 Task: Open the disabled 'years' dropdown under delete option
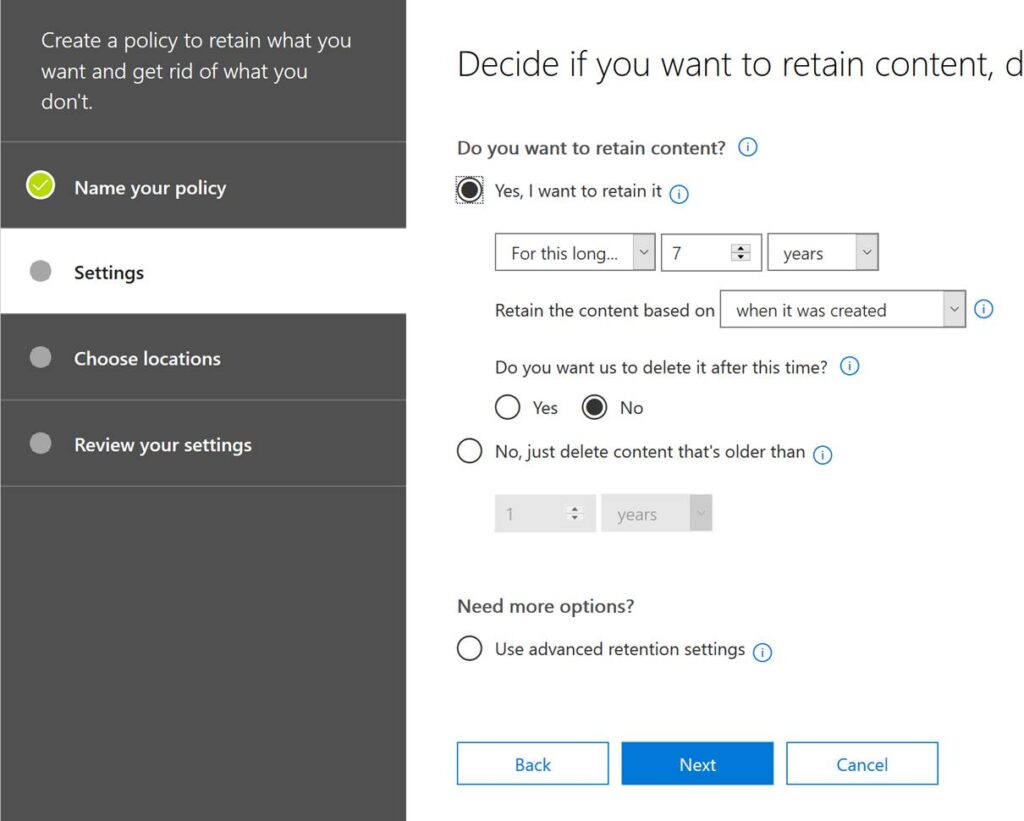pyautogui.click(x=656, y=513)
